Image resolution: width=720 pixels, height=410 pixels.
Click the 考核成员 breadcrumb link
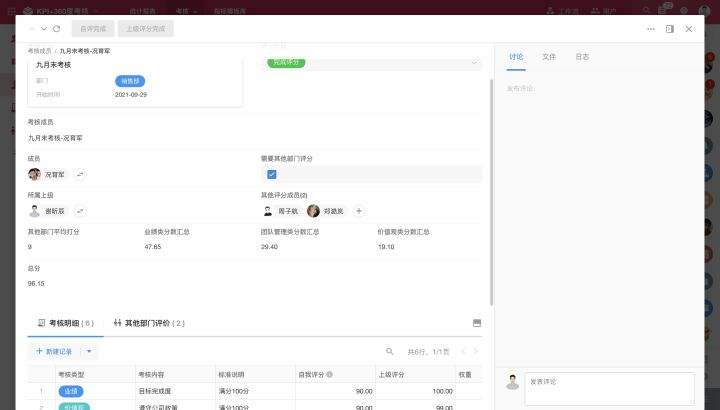39,51
